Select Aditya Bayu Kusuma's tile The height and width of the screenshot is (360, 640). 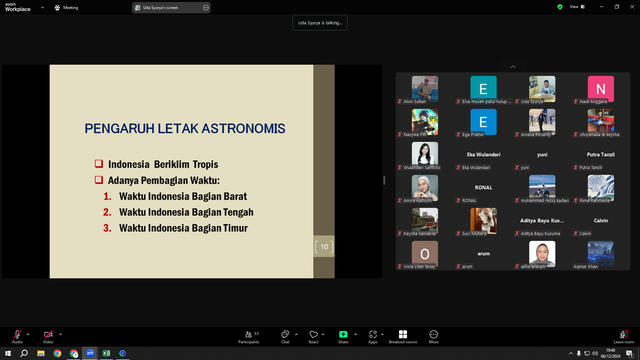pos(542,222)
